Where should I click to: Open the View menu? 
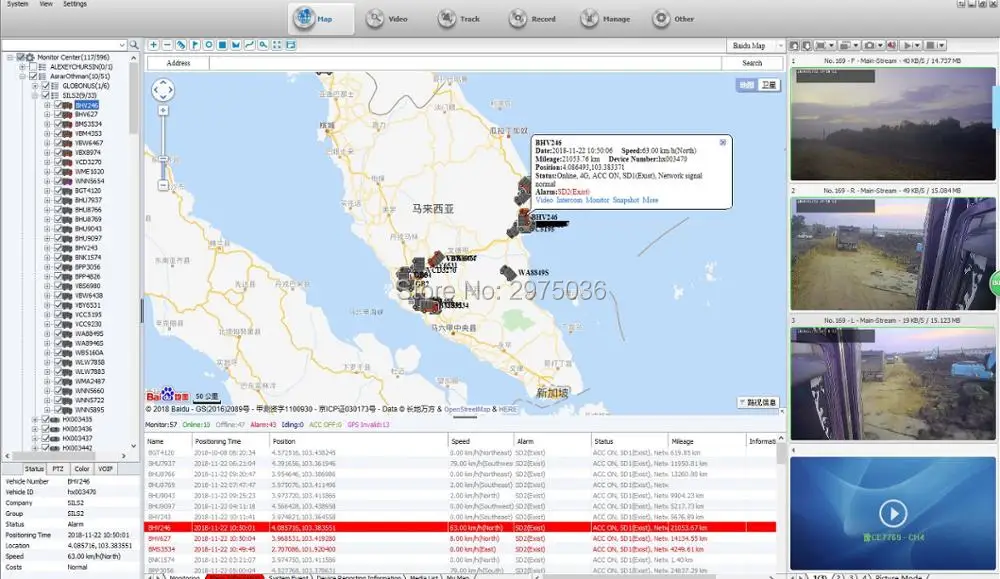46,4
